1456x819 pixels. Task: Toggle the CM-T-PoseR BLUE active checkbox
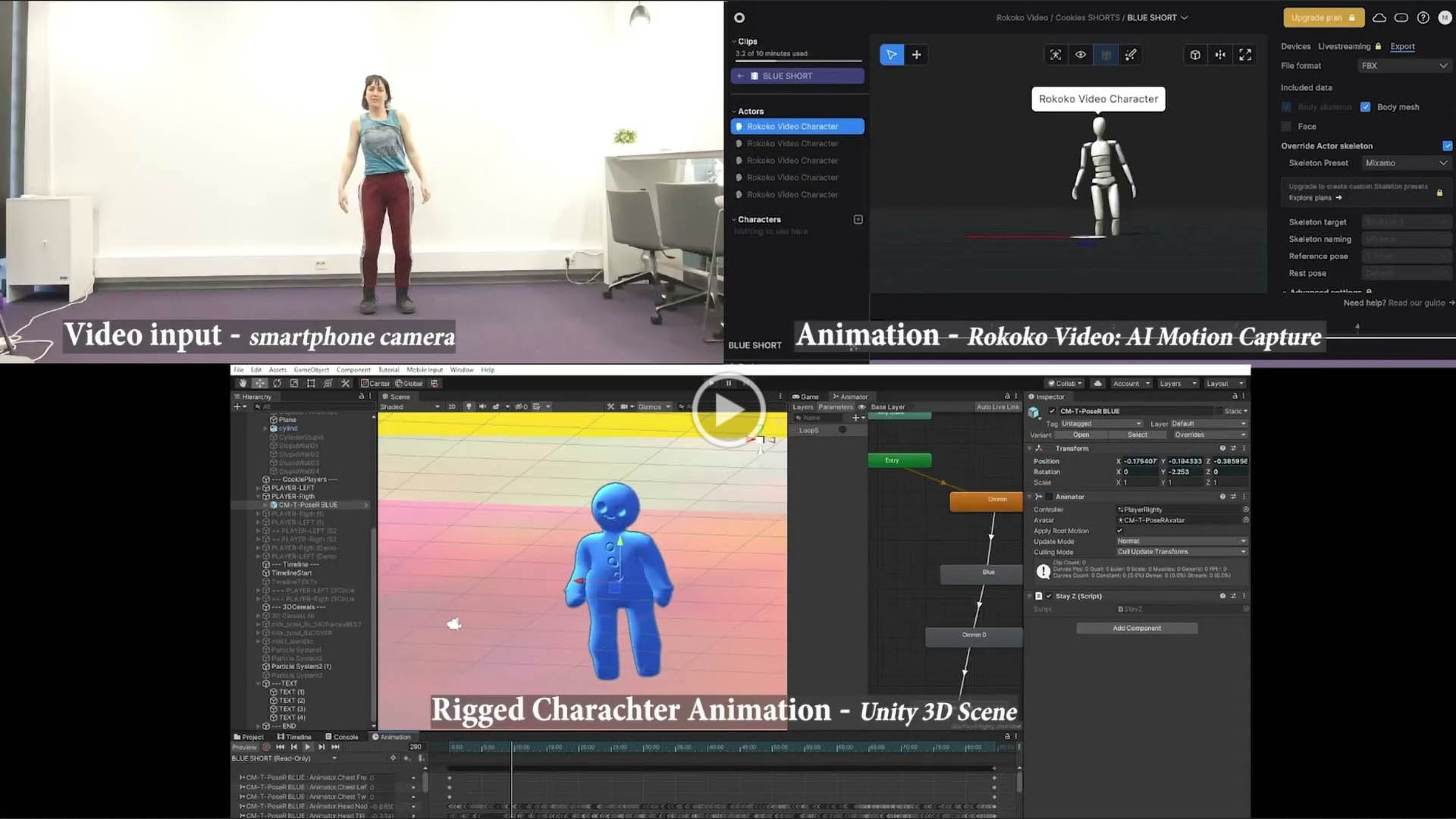[x=1052, y=411]
